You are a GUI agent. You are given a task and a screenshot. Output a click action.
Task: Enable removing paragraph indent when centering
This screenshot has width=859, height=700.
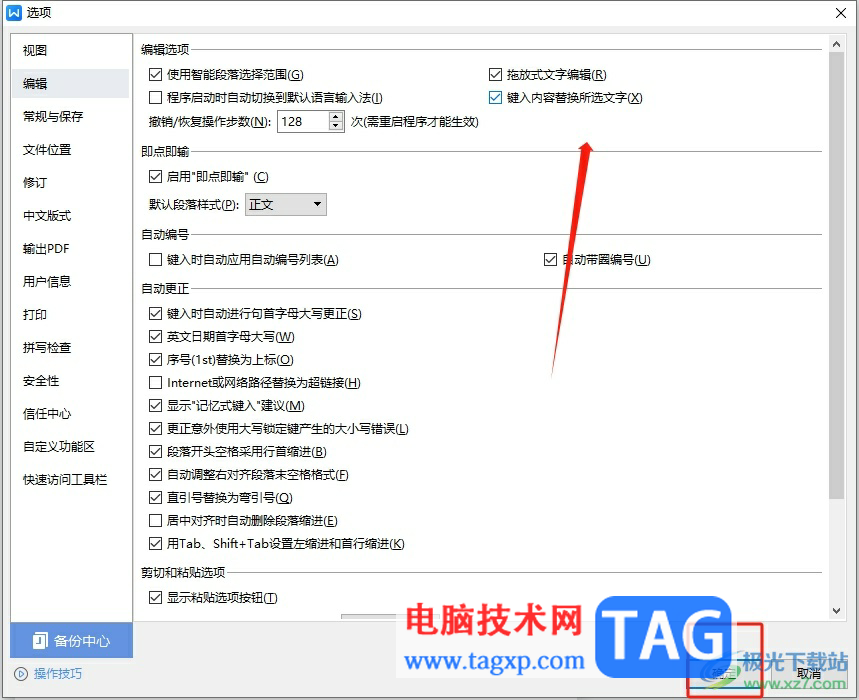tap(156, 520)
